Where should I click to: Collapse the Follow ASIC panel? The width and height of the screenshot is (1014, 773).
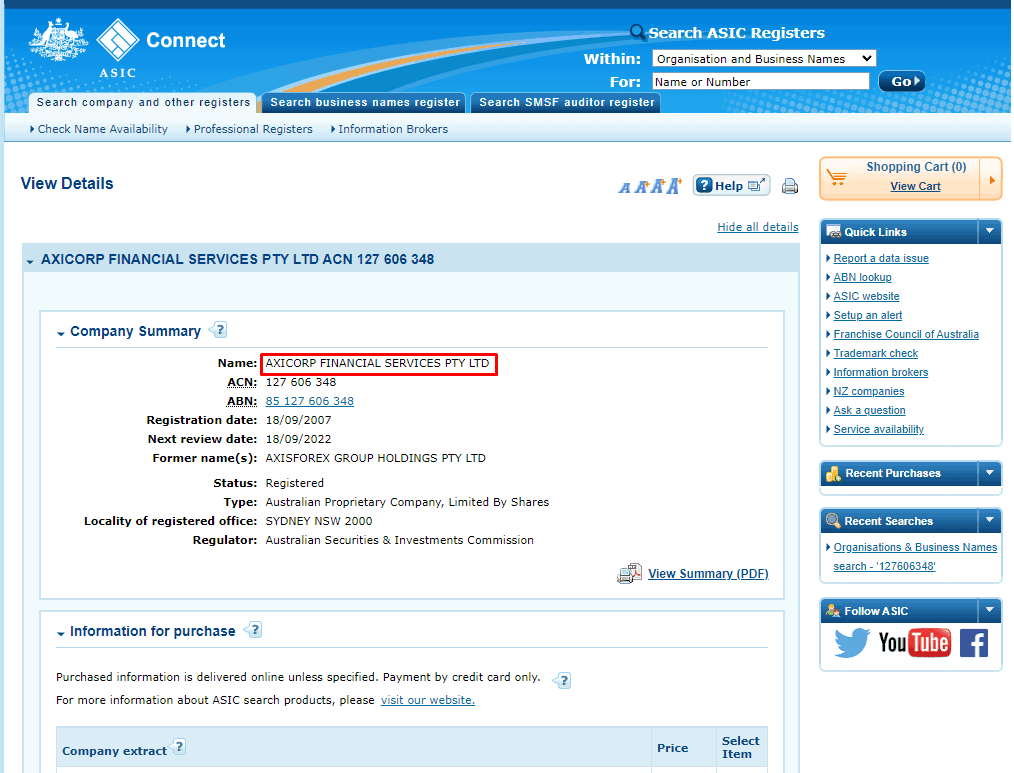[x=989, y=610]
